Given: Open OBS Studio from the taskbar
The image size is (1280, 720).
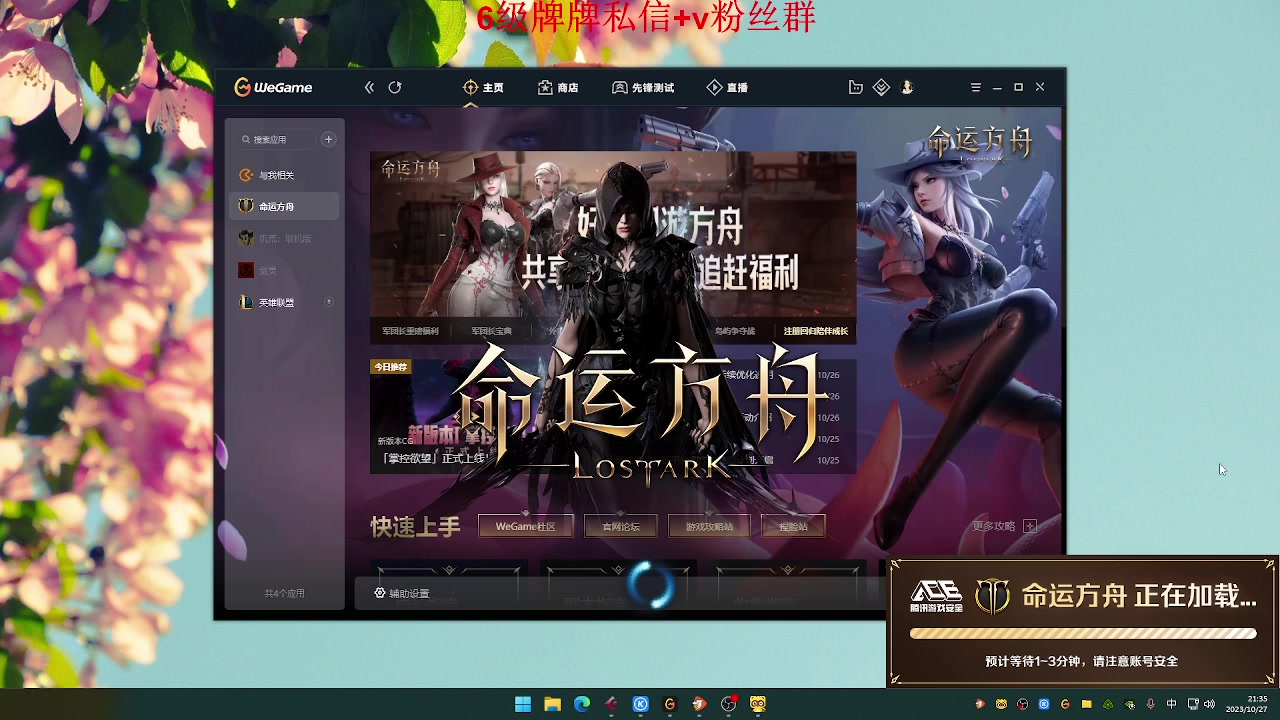Looking at the screenshot, I should coord(729,704).
